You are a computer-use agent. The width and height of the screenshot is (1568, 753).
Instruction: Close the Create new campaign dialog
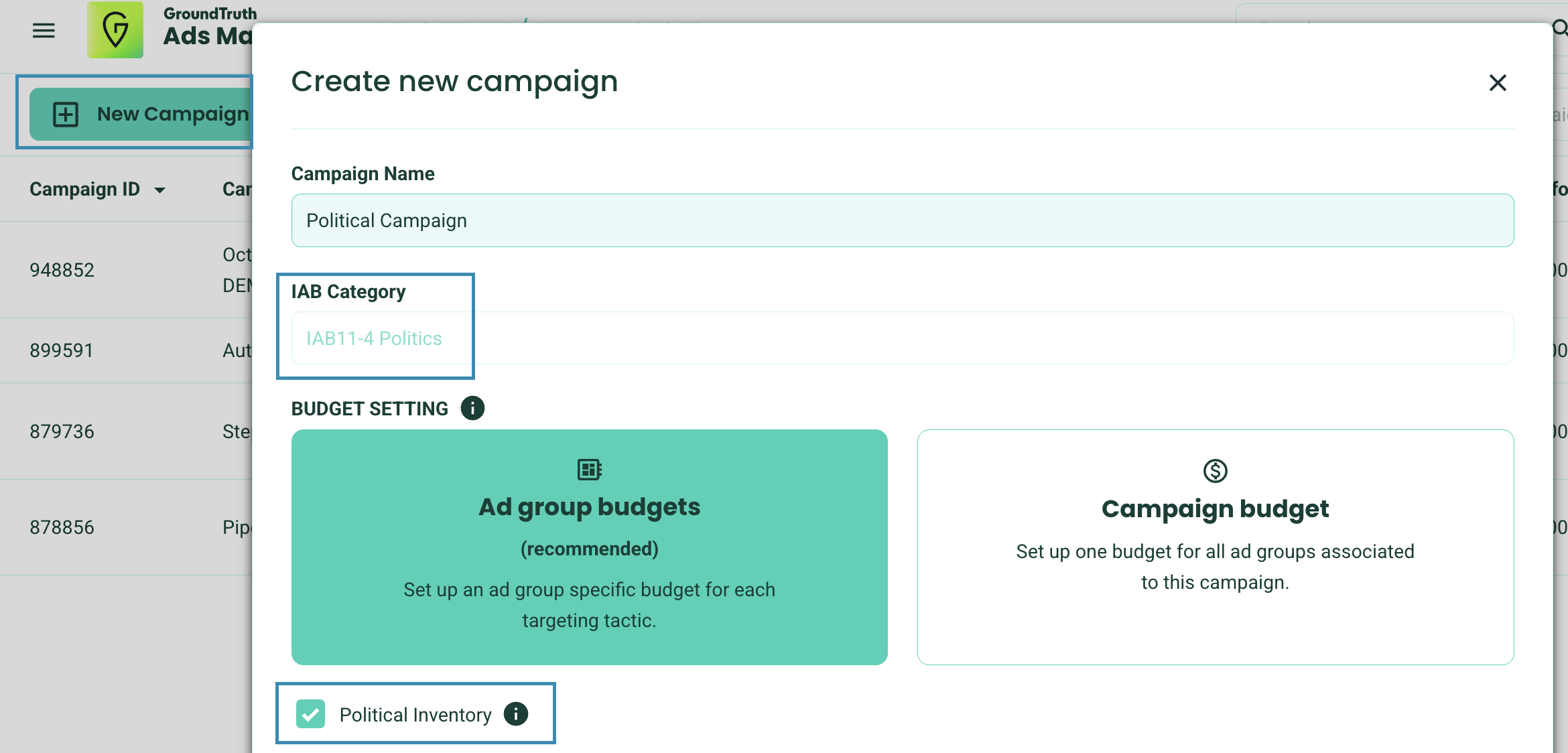click(x=1497, y=83)
